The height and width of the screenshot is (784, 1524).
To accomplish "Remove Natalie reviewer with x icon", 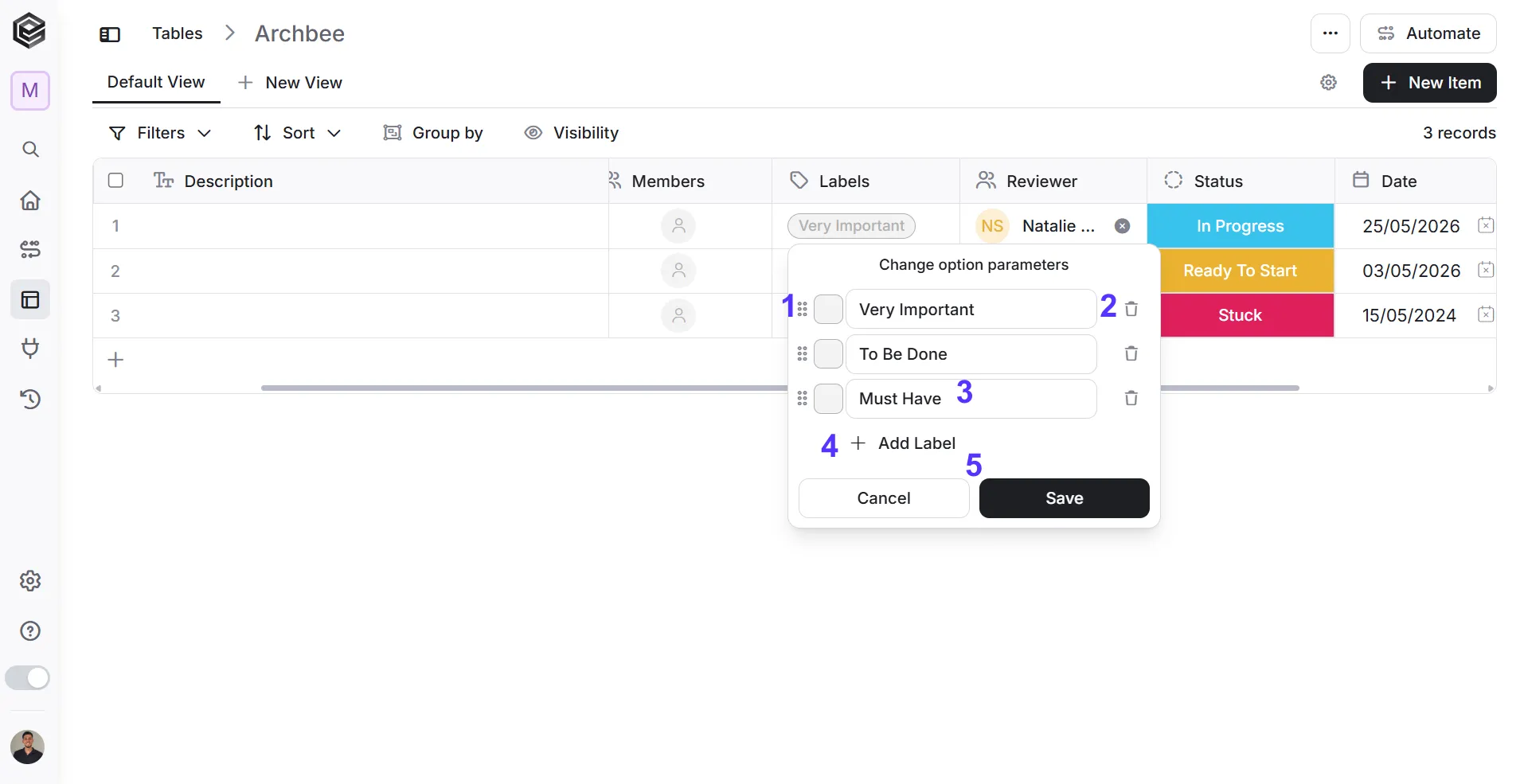I will [1122, 226].
